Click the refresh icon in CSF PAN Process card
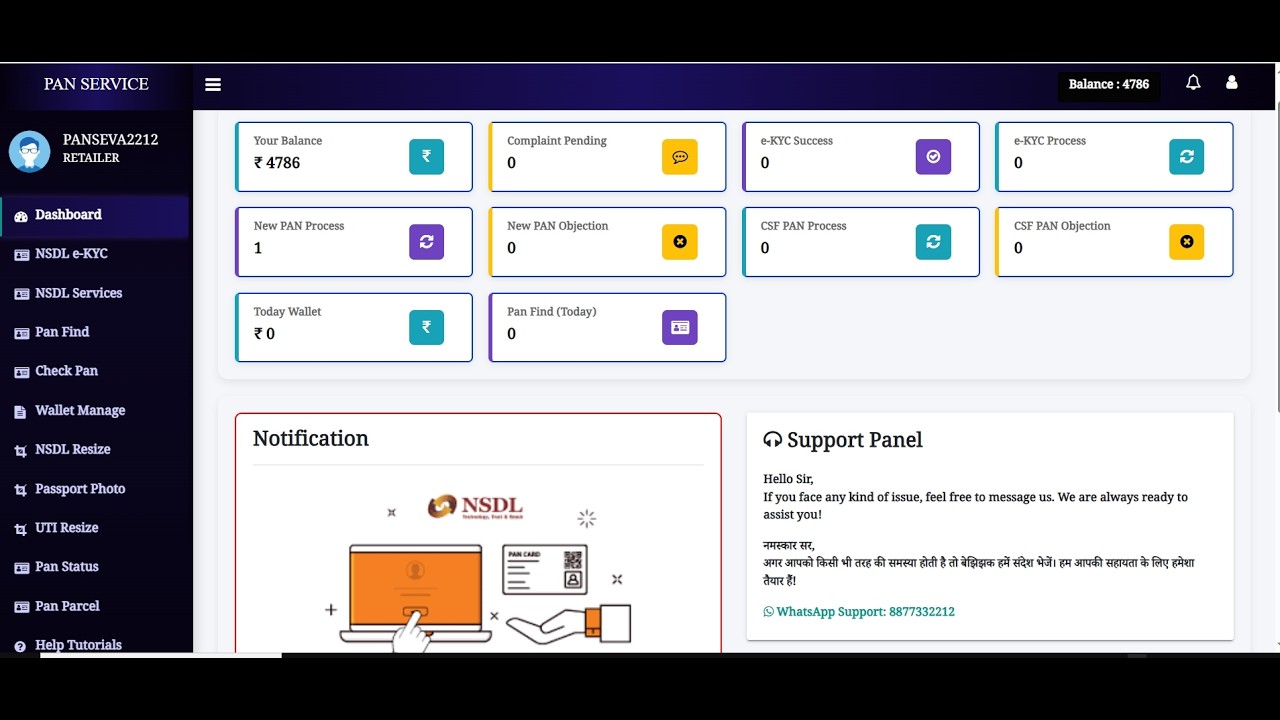This screenshot has height=720, width=1280. click(933, 242)
